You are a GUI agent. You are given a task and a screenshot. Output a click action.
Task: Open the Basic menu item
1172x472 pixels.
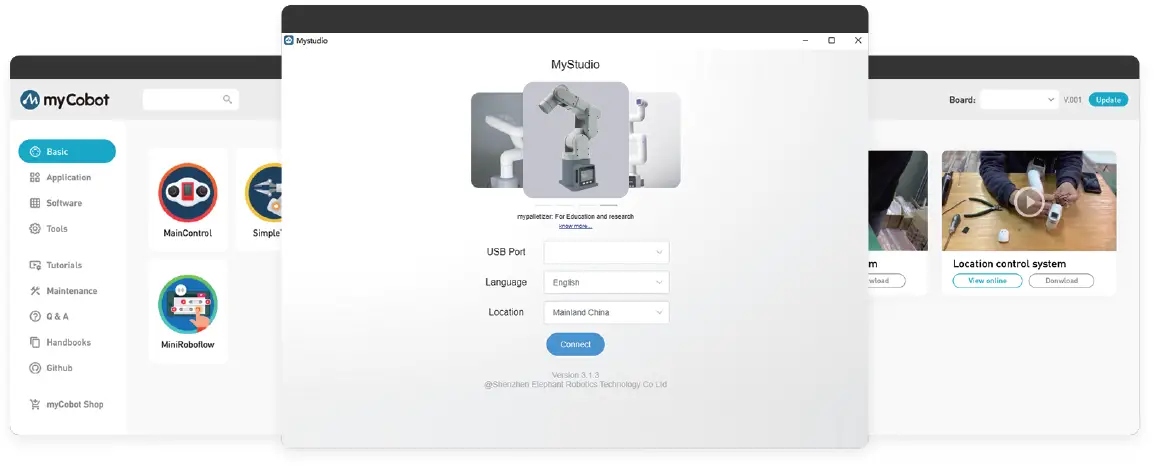pos(67,152)
